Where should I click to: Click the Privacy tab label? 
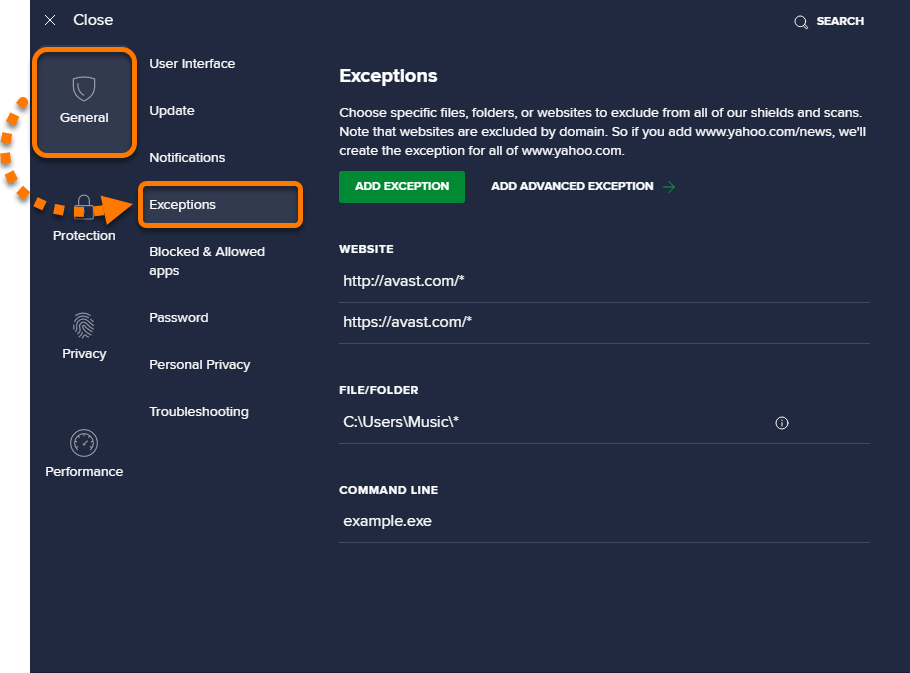coord(84,354)
